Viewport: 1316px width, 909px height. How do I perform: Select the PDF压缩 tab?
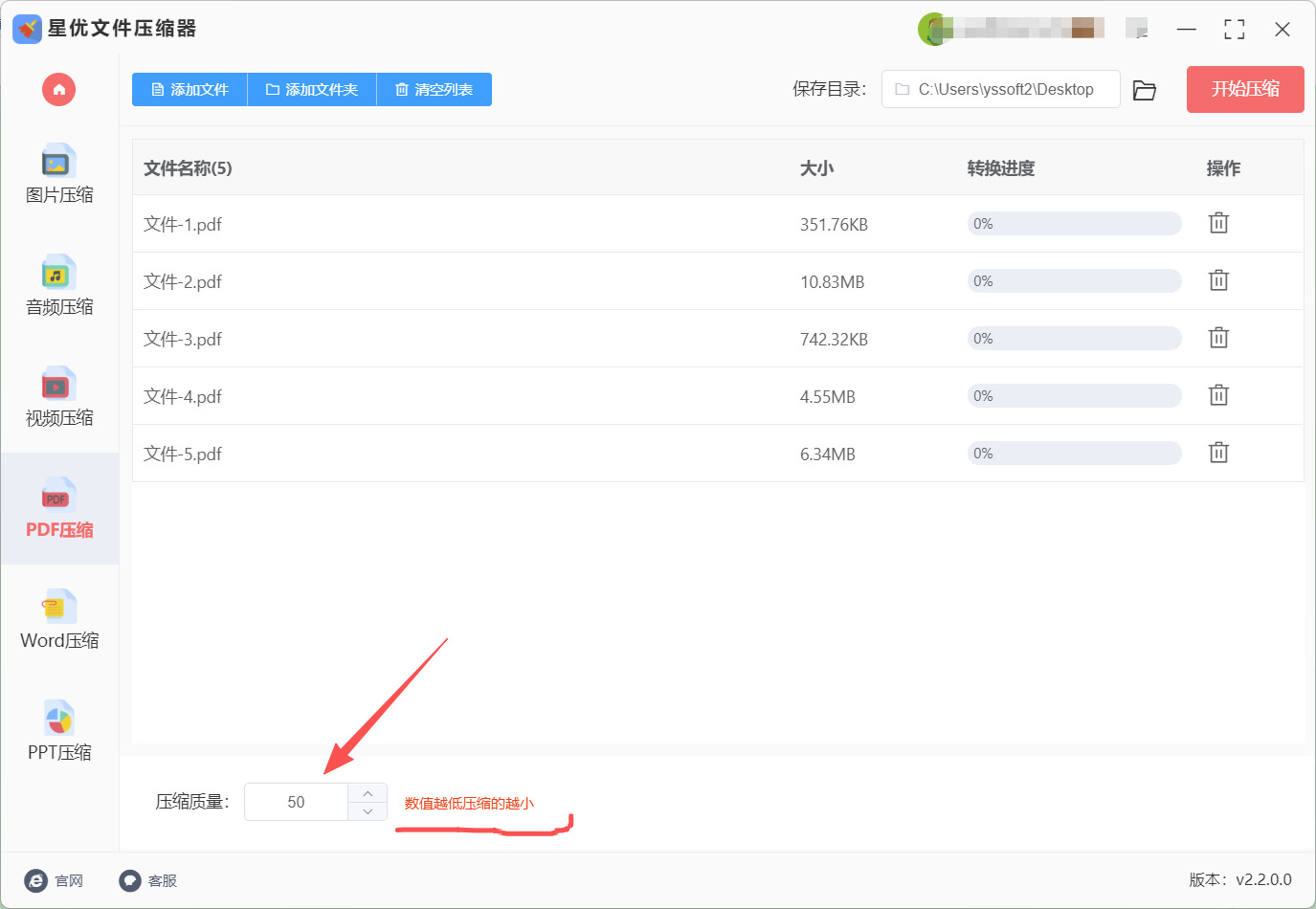click(59, 509)
